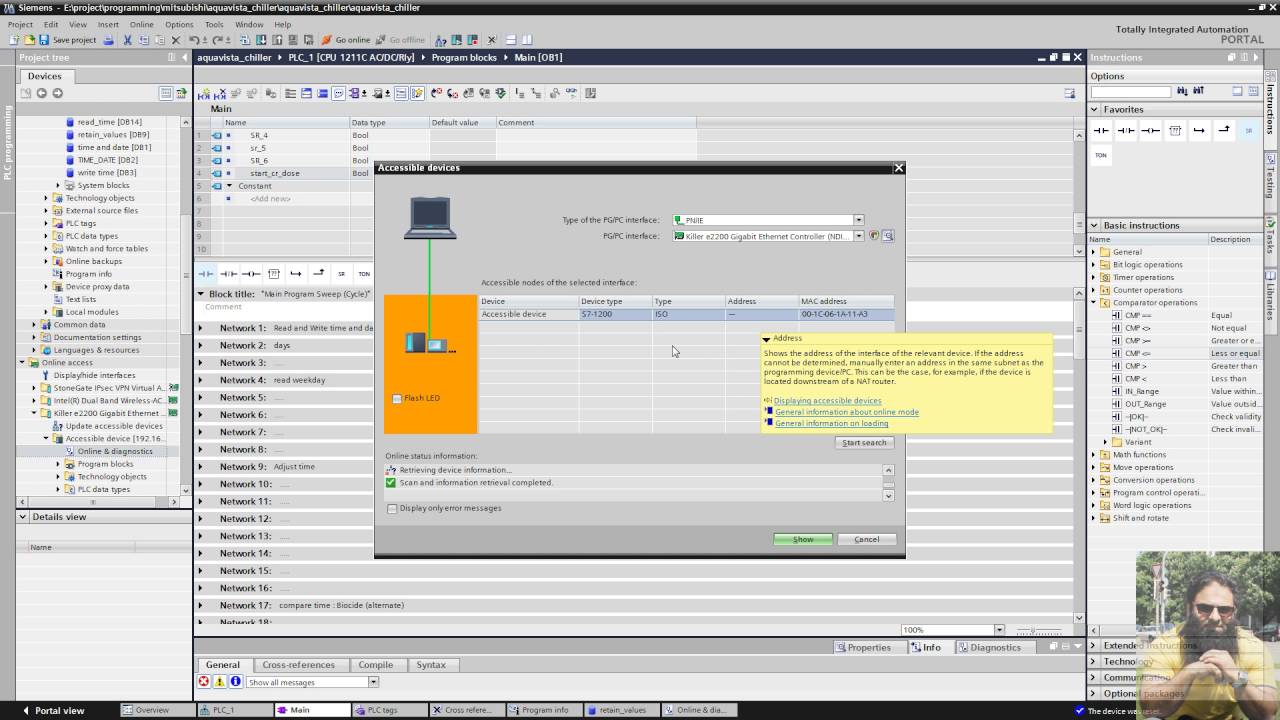Image resolution: width=1280 pixels, height=720 pixels.
Task: Click the Print icon in main toolbar
Action: pyautogui.click(x=109, y=40)
